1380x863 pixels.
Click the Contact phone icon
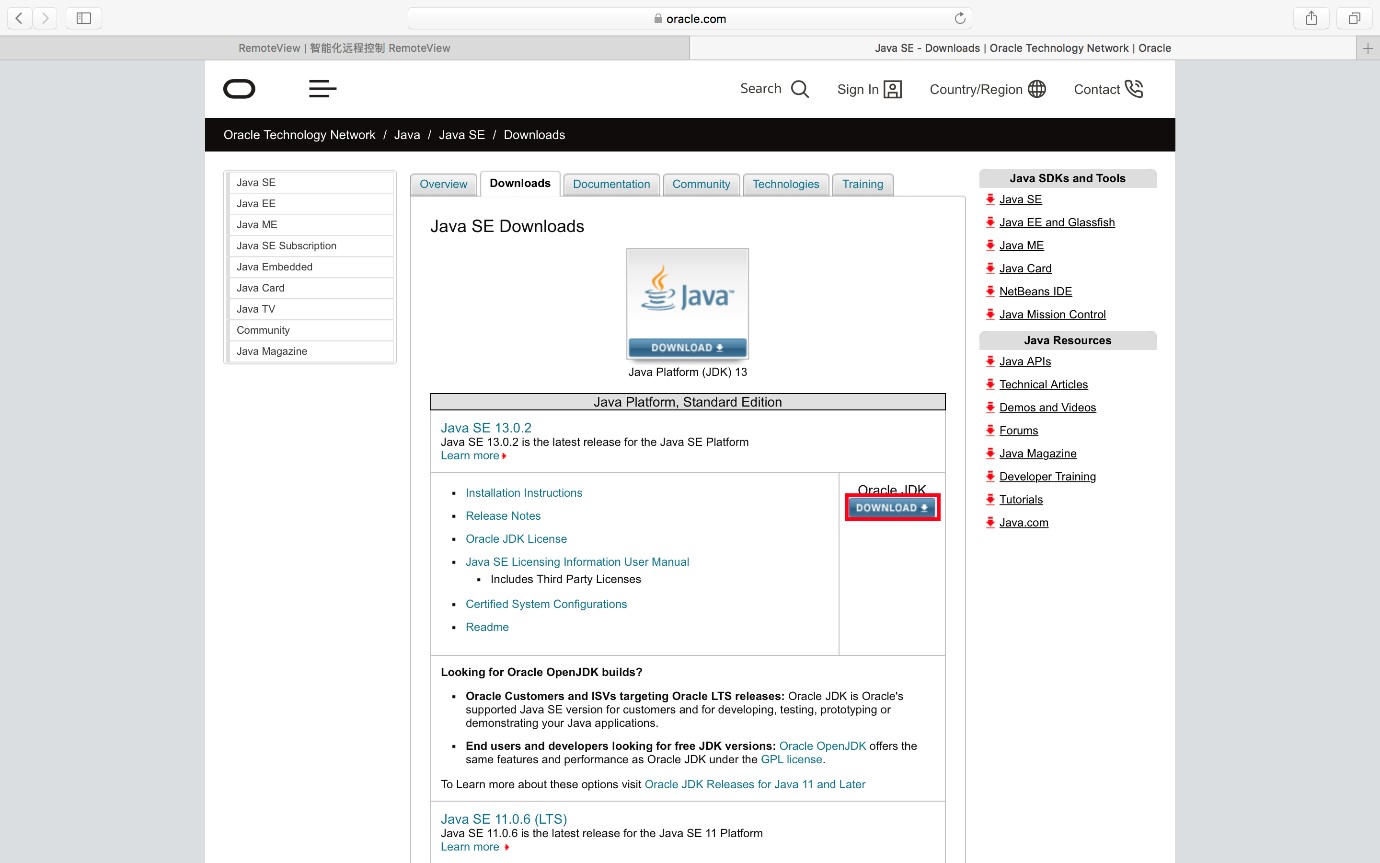(1134, 89)
